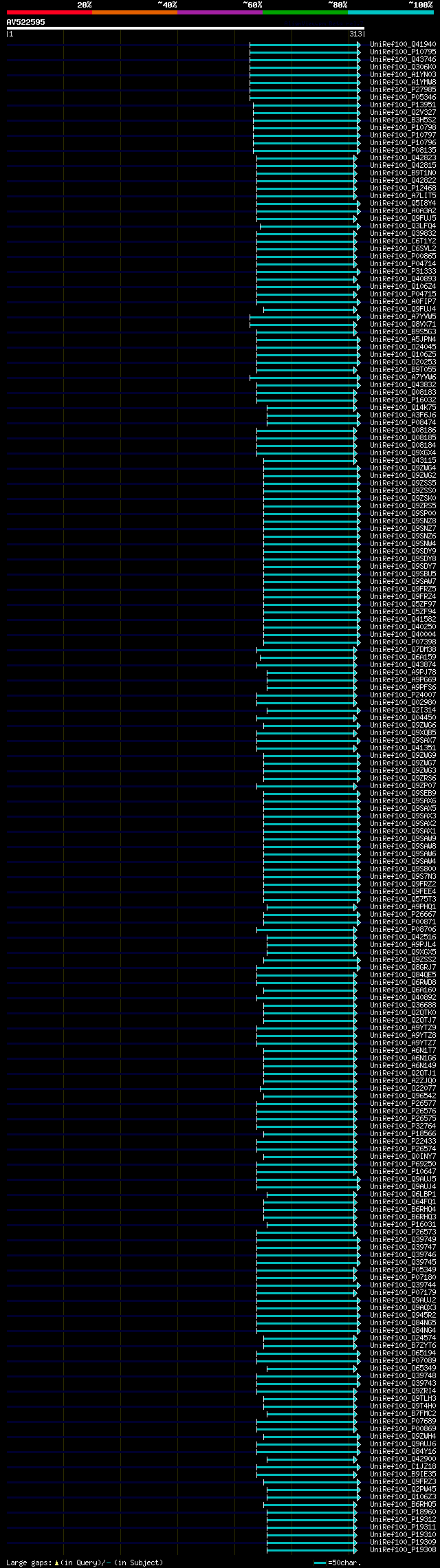This screenshot has height=1568, width=440.
Task: Open hit UniRef100_Q9XGX4
Action: point(403,453)
